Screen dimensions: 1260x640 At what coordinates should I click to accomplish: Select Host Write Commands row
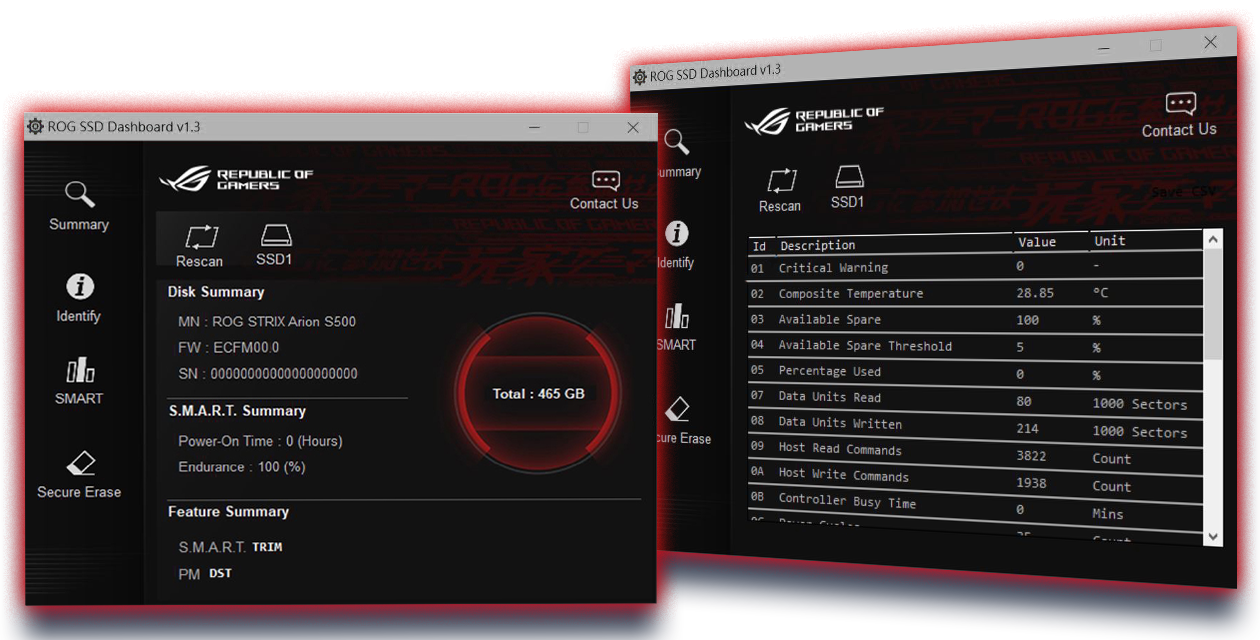[975, 480]
